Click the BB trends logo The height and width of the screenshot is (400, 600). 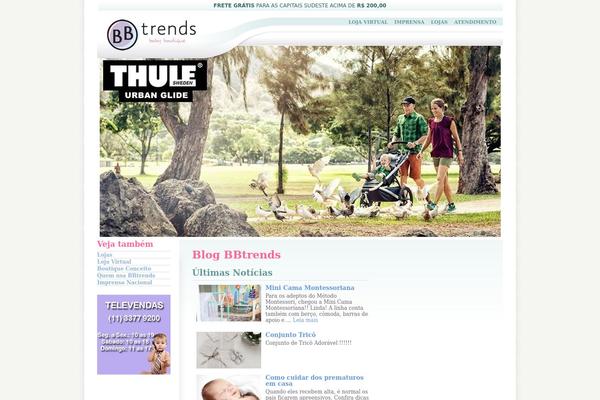tap(152, 34)
